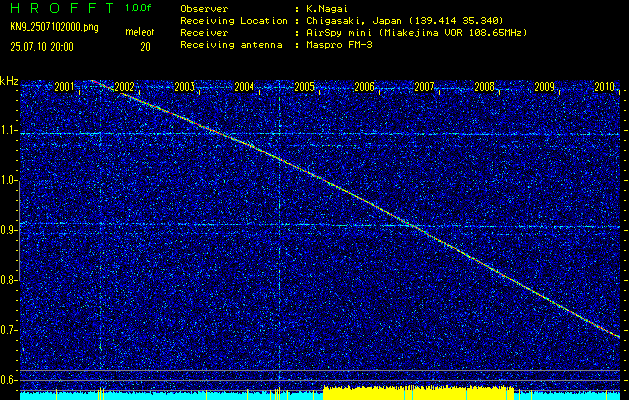The image size is (629, 400).
Task: Click the filename KN9_2507102000.png
Action: coord(54,27)
